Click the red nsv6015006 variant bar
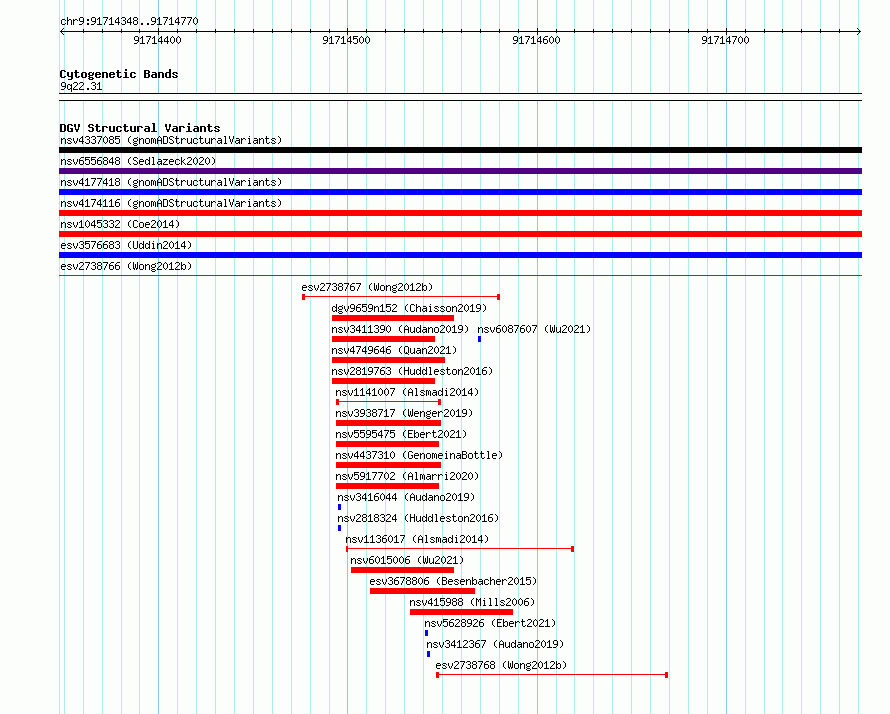The height and width of the screenshot is (714, 890). pos(402,570)
